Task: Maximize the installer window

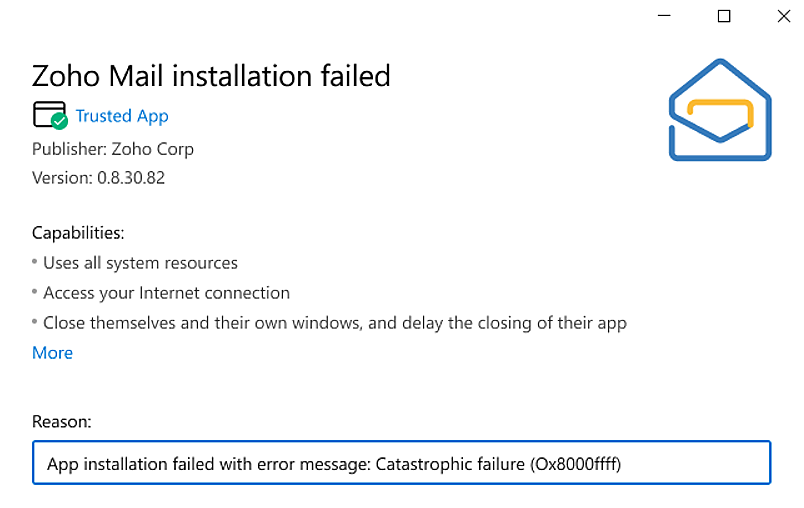Action: 724,16
